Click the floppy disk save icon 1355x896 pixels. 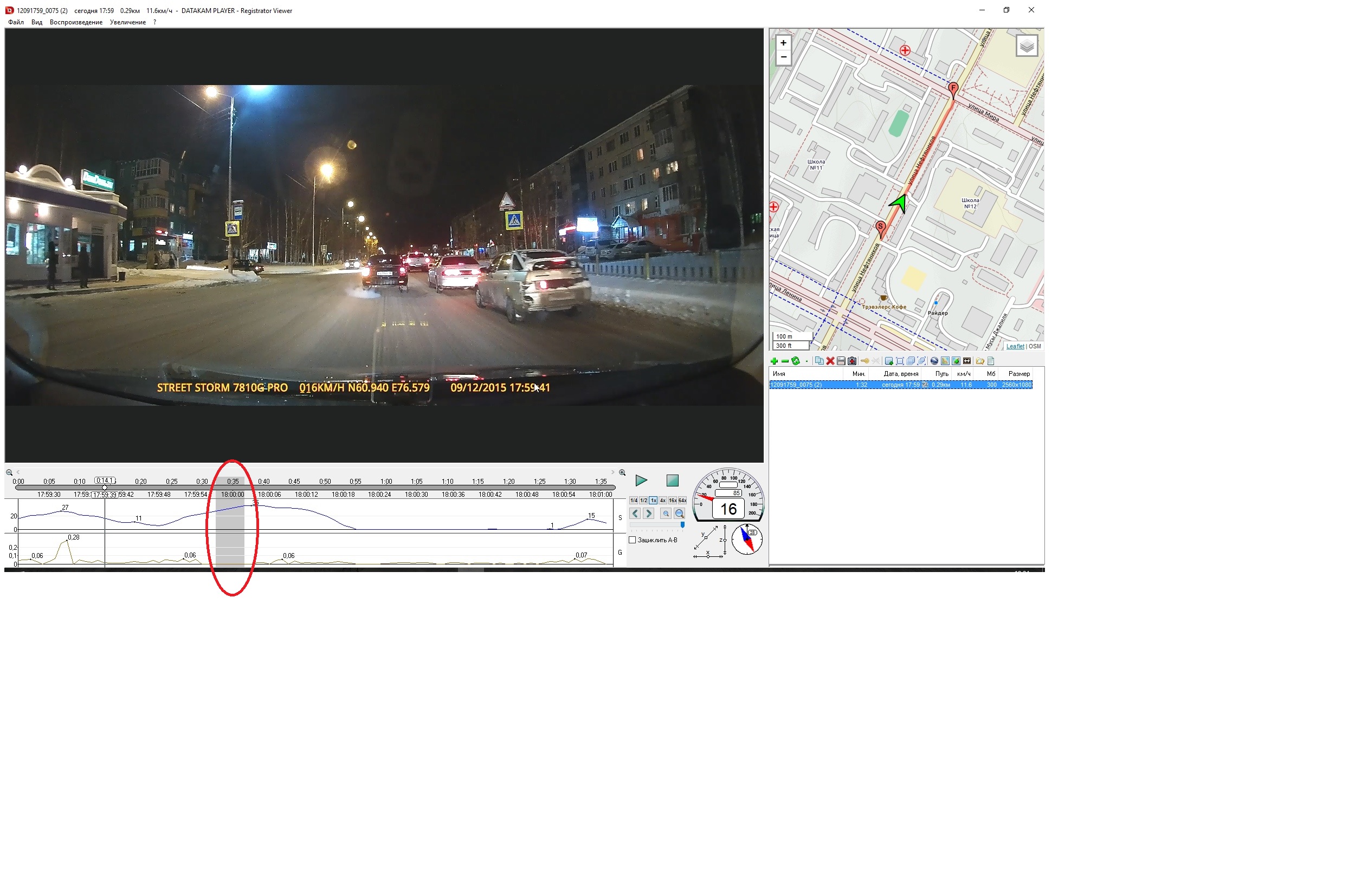point(841,361)
